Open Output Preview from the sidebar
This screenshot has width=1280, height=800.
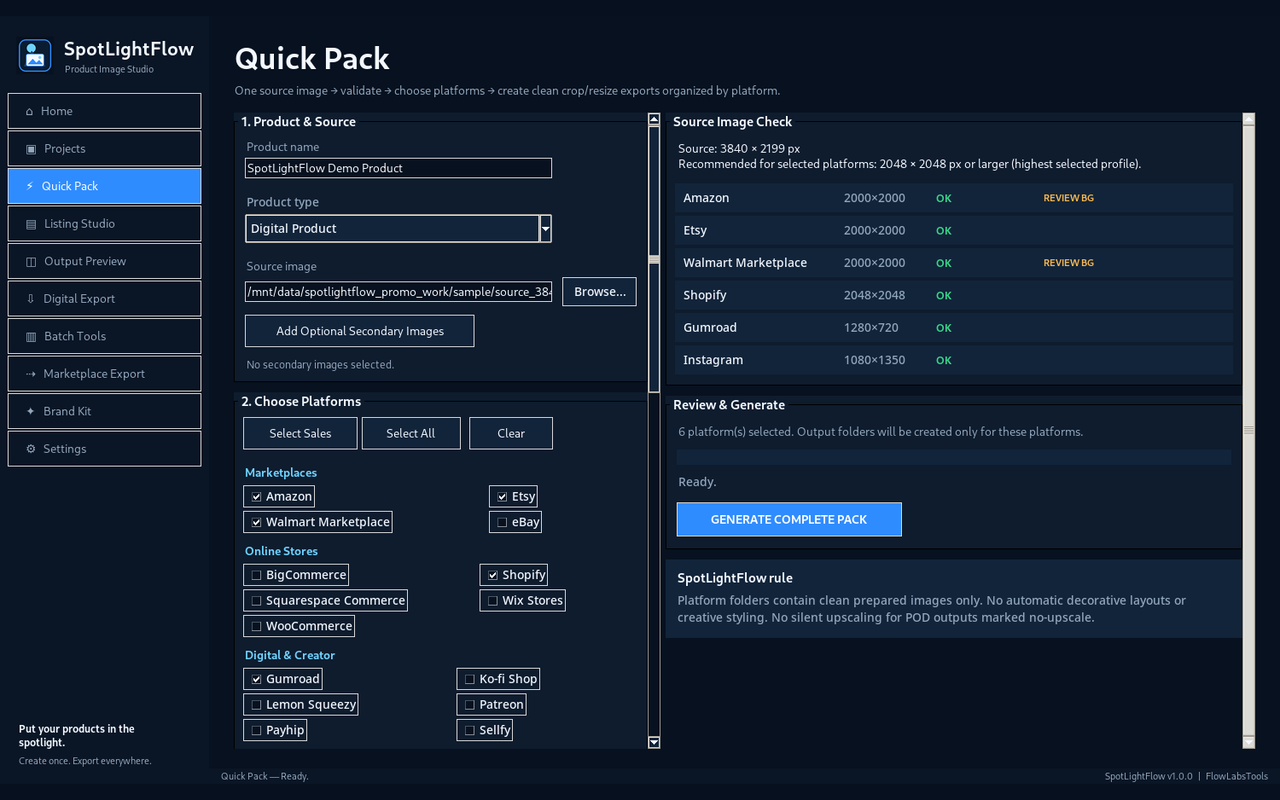point(104,261)
